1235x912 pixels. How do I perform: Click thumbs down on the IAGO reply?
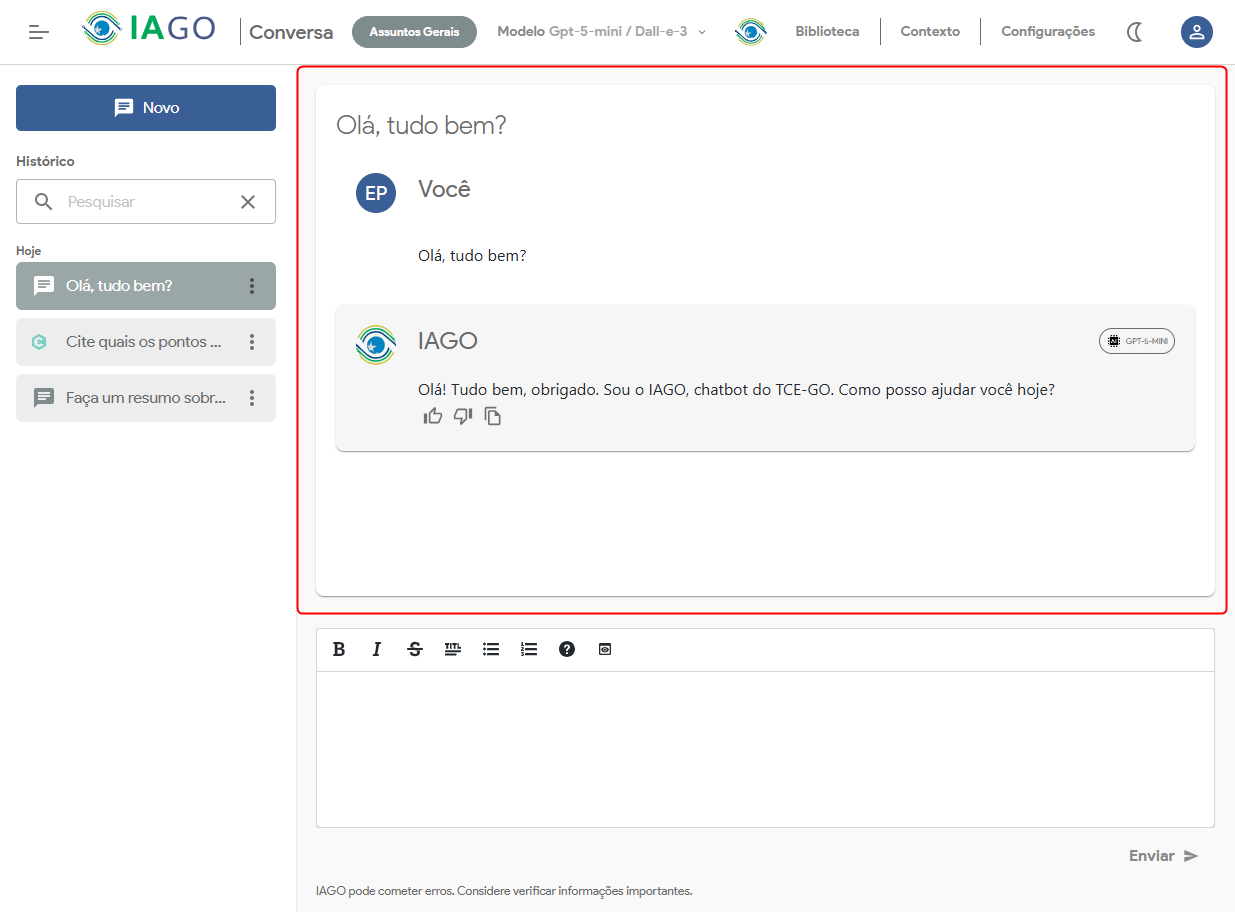point(463,416)
